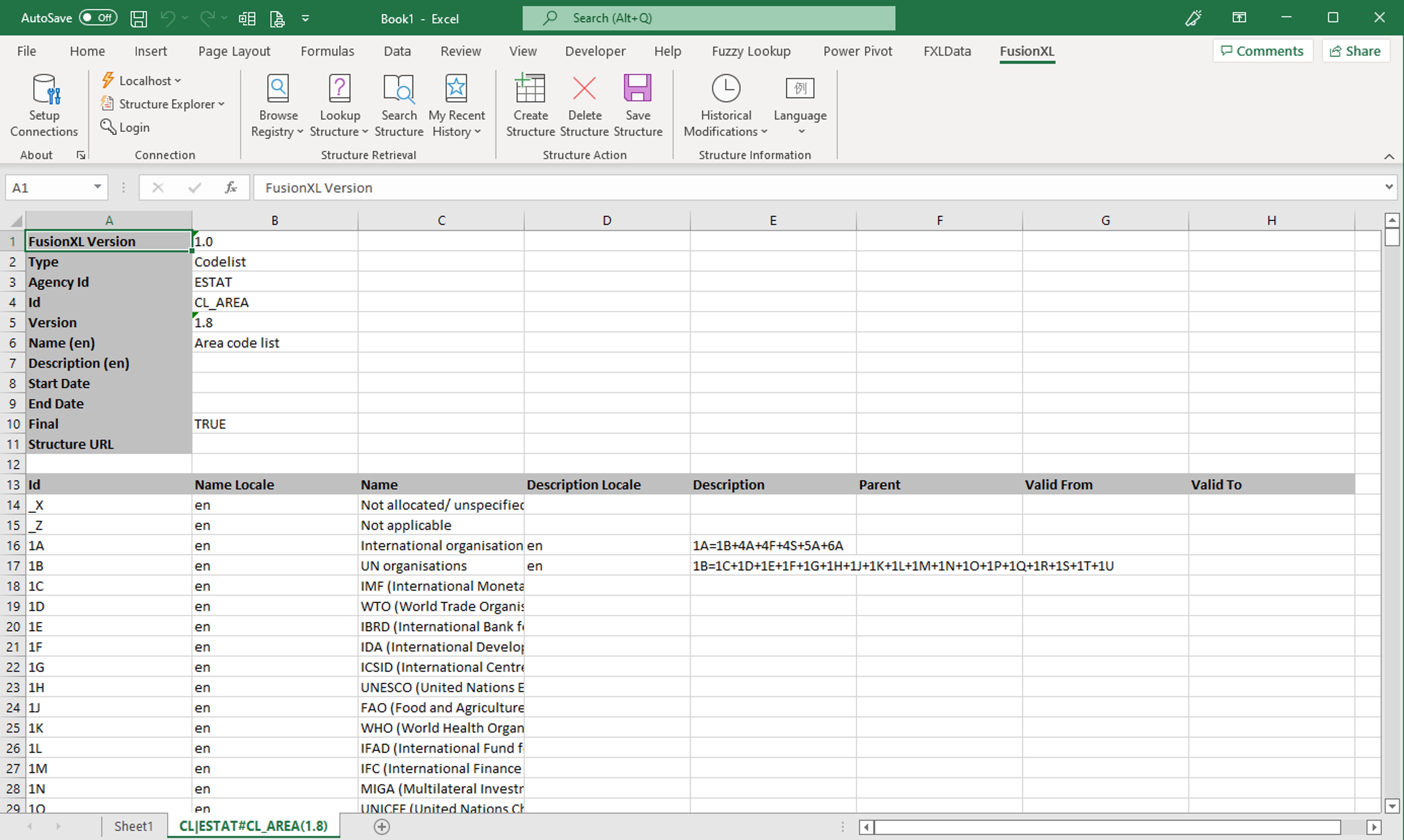This screenshot has height=840, width=1404.
Task: Click the Share button
Action: [1355, 51]
